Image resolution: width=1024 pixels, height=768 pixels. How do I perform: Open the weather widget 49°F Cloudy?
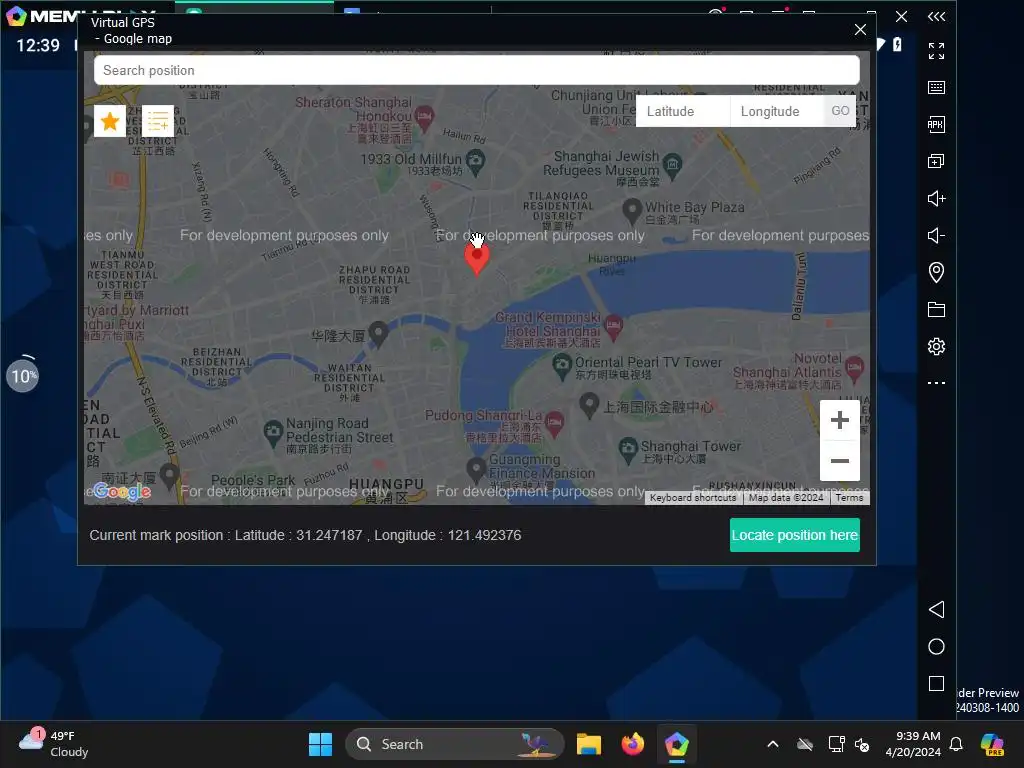(x=54, y=744)
